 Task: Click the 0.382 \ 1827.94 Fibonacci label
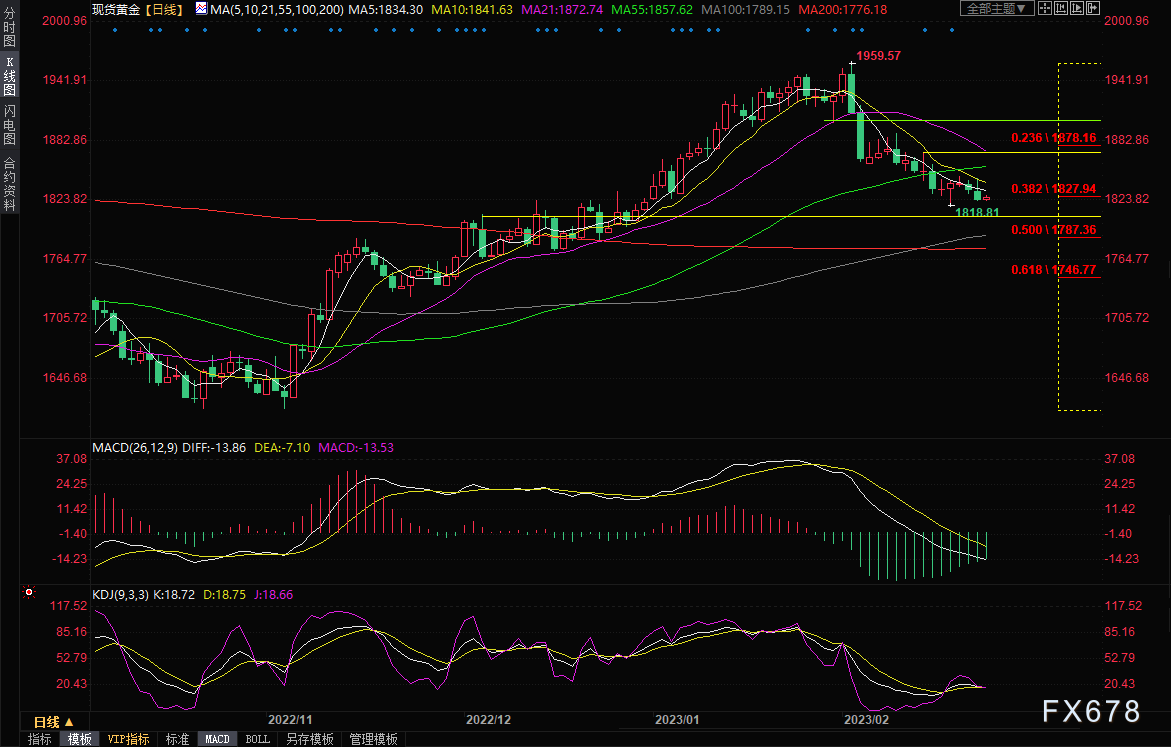(x=1054, y=188)
